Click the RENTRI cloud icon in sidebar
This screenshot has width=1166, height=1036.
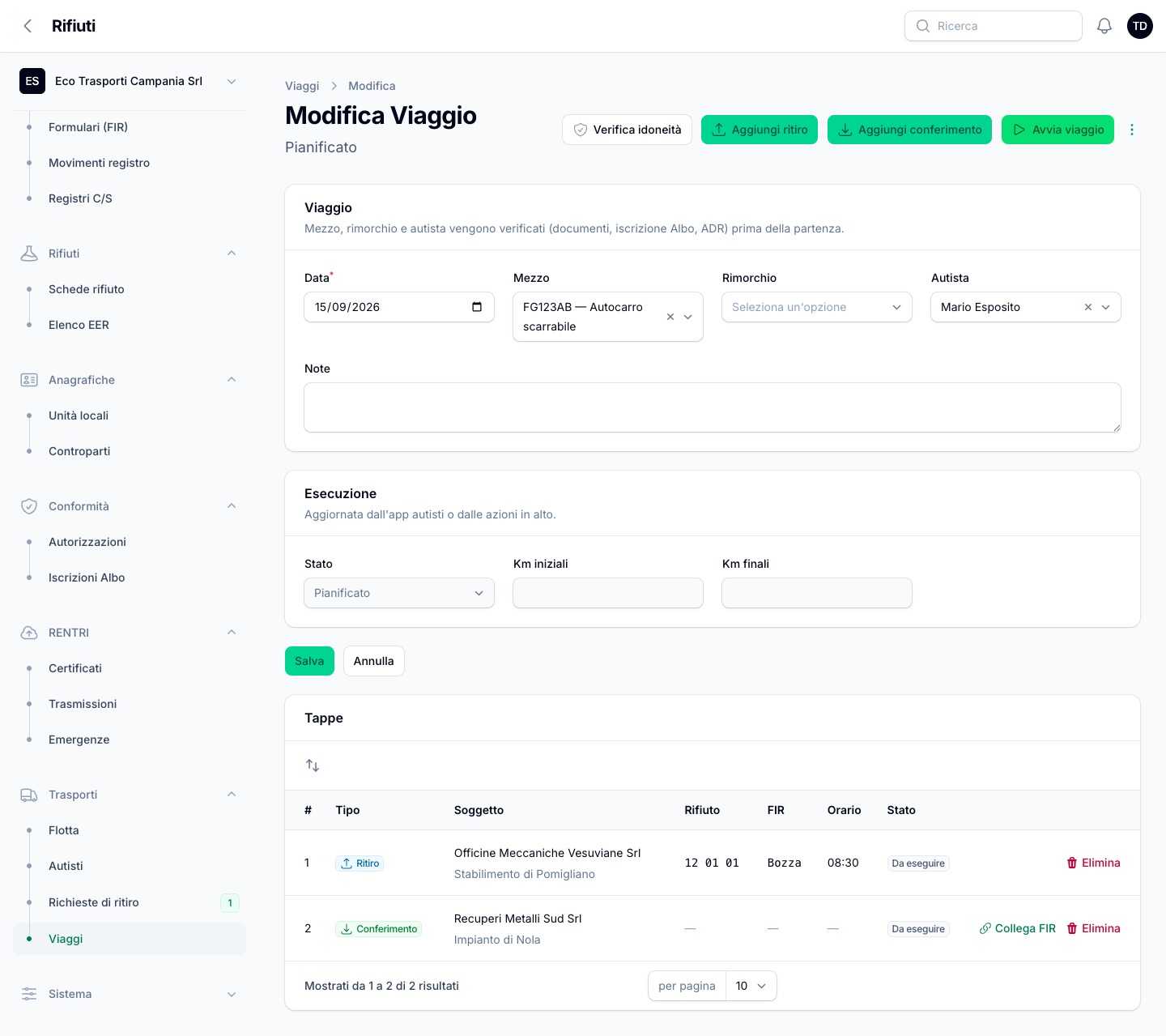(x=29, y=633)
